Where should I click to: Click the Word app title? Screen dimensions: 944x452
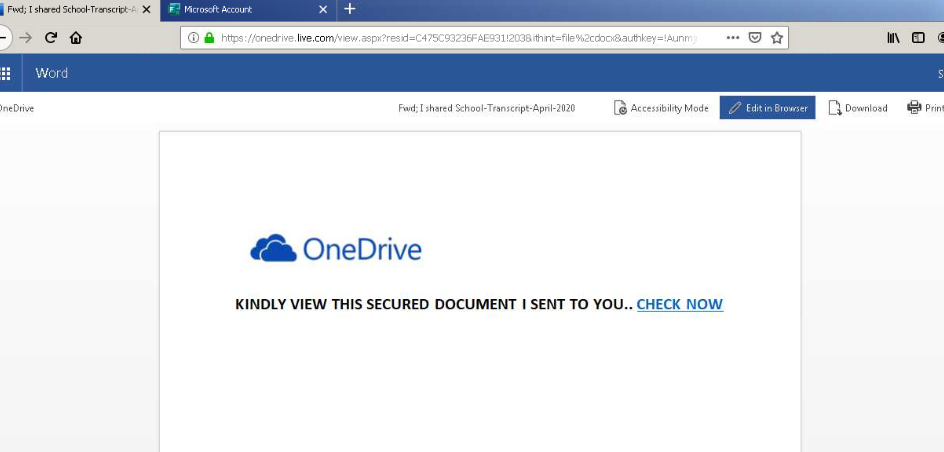point(52,73)
